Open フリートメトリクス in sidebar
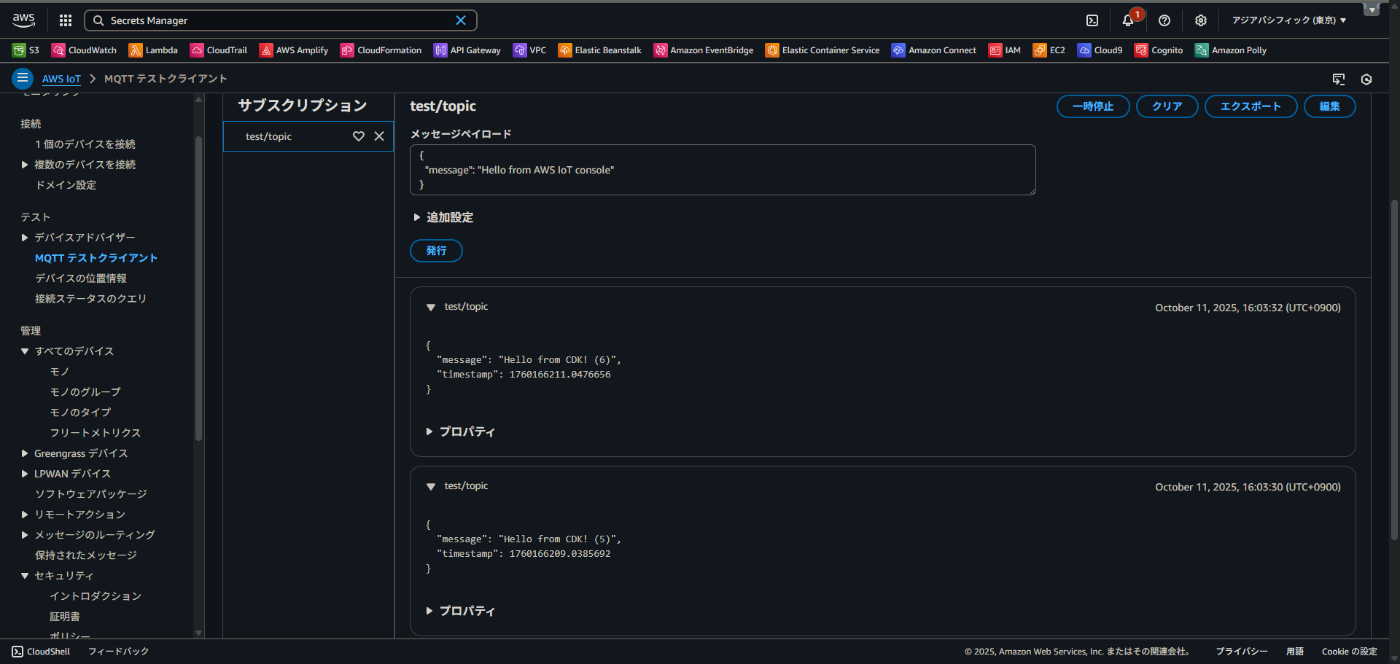1400x664 pixels. point(95,433)
